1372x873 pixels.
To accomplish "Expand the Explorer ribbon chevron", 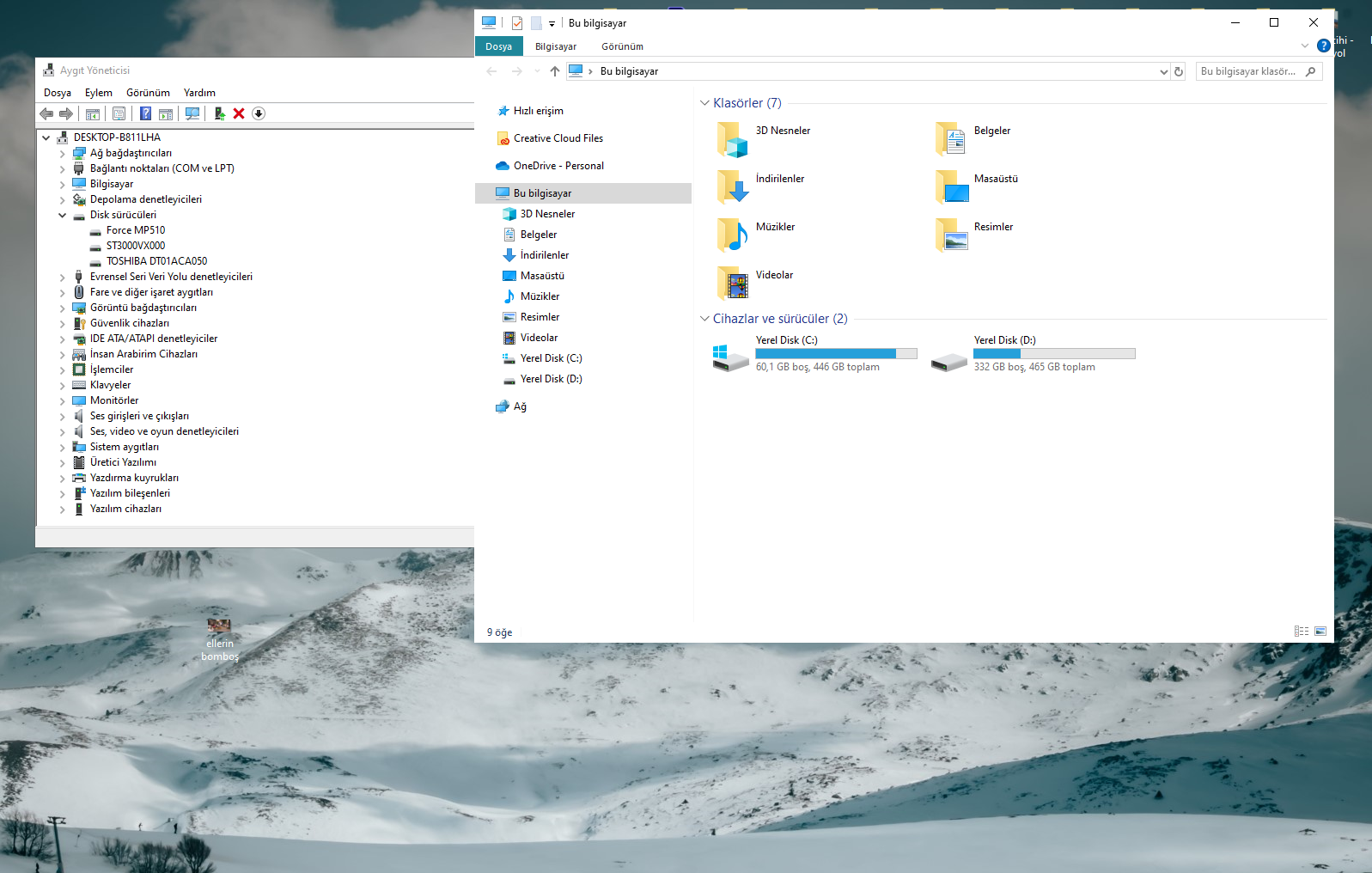I will coord(1305,46).
